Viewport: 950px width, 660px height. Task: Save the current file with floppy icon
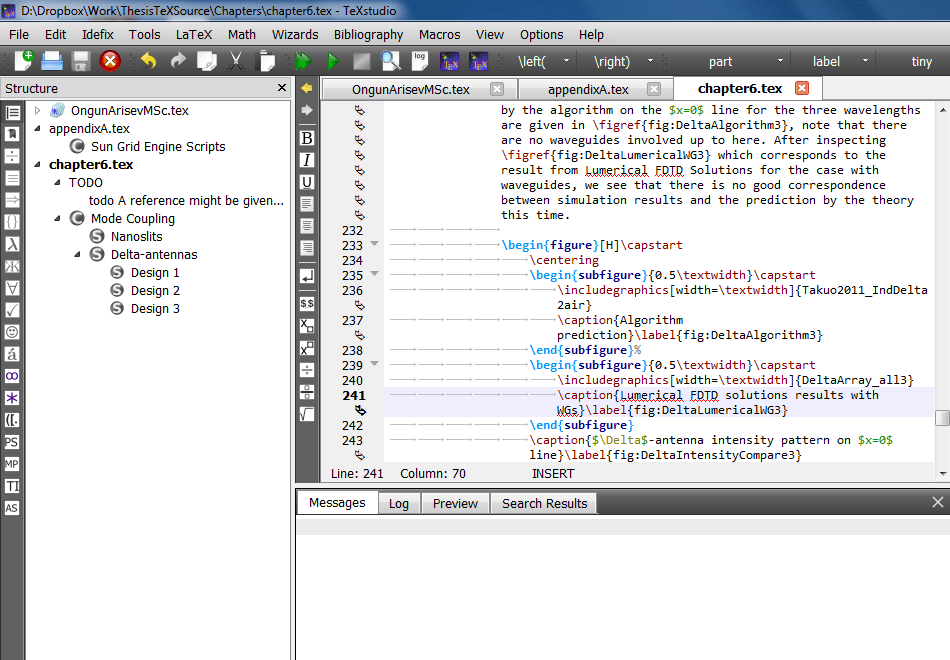tap(81, 61)
